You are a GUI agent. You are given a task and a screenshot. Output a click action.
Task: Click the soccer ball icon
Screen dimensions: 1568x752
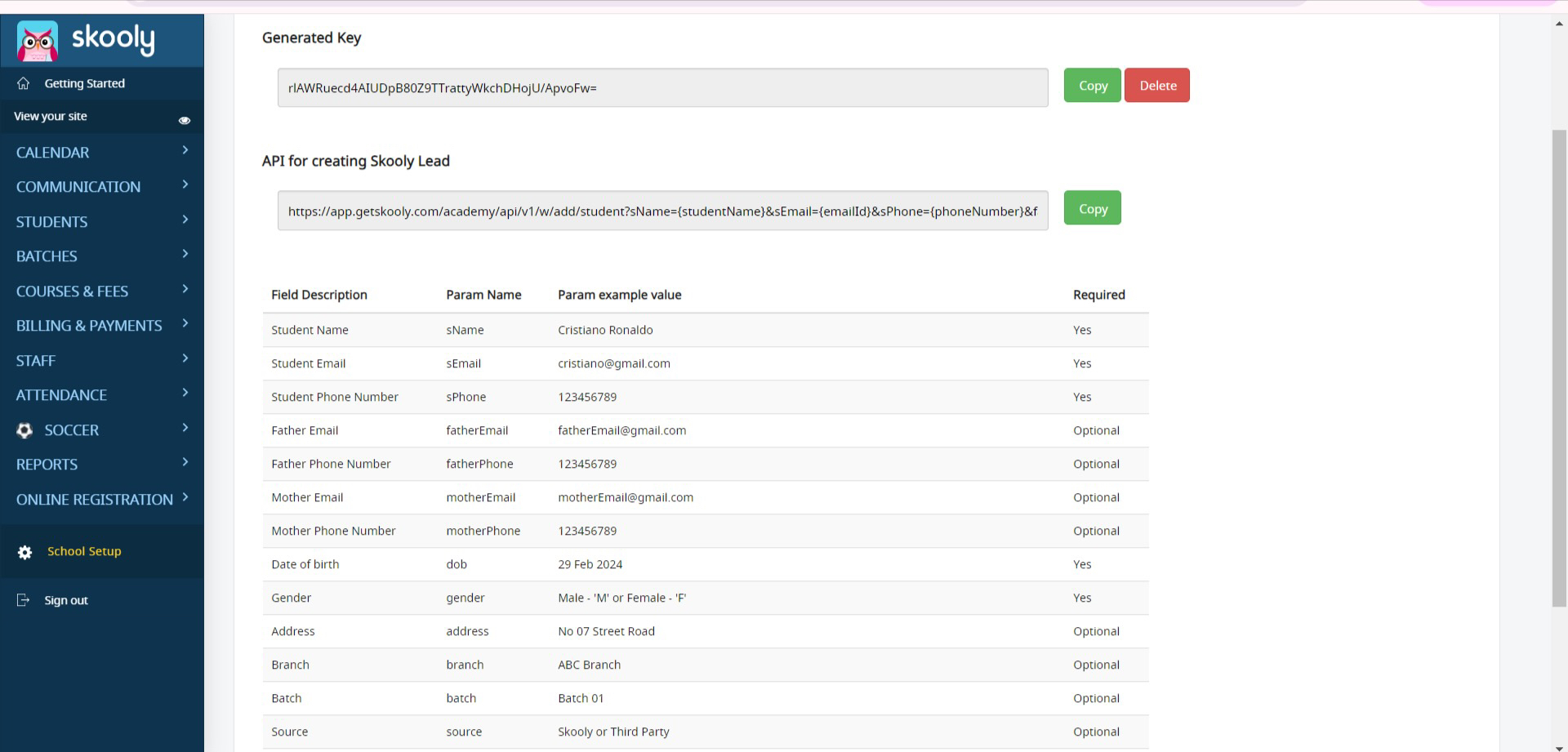coord(24,430)
